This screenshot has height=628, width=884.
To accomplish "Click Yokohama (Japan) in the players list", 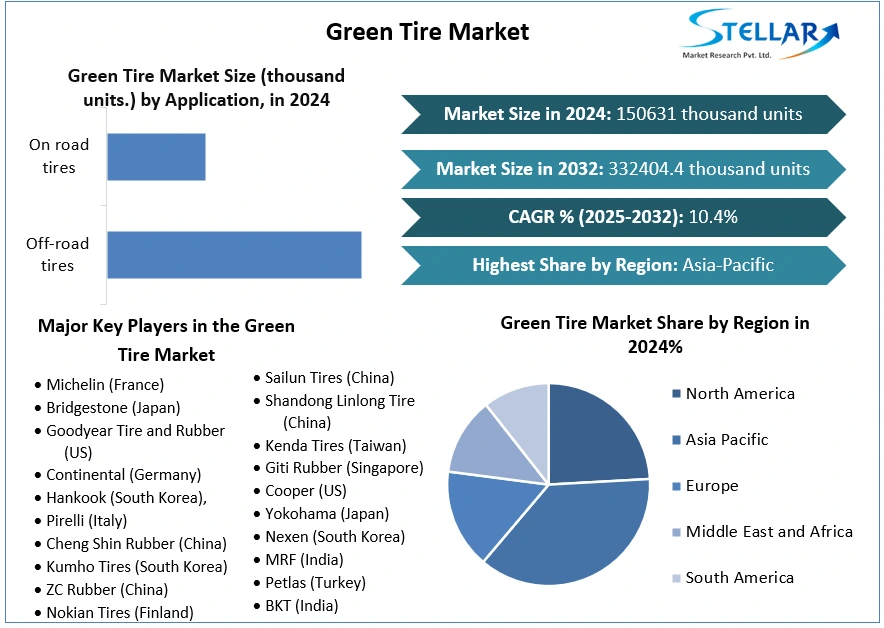I will (327, 514).
